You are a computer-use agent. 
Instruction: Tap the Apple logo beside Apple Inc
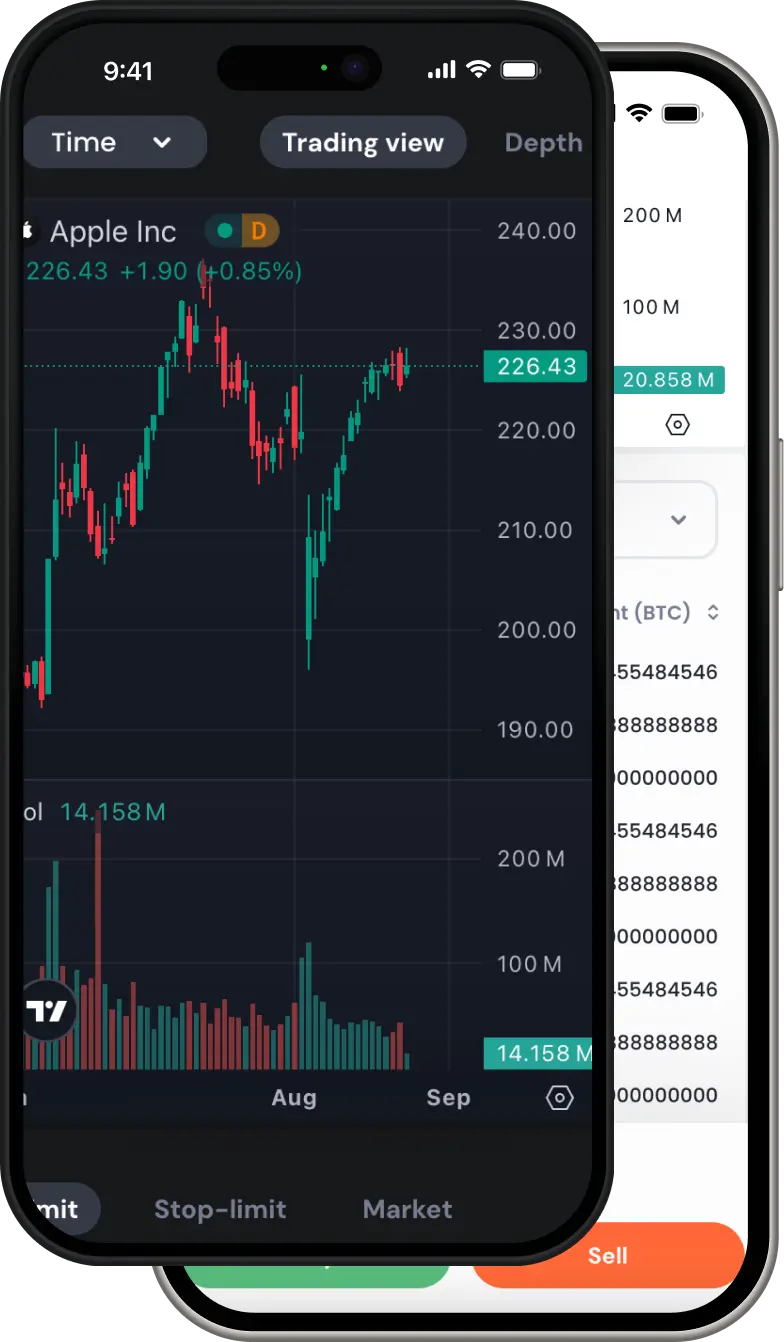click(27, 232)
